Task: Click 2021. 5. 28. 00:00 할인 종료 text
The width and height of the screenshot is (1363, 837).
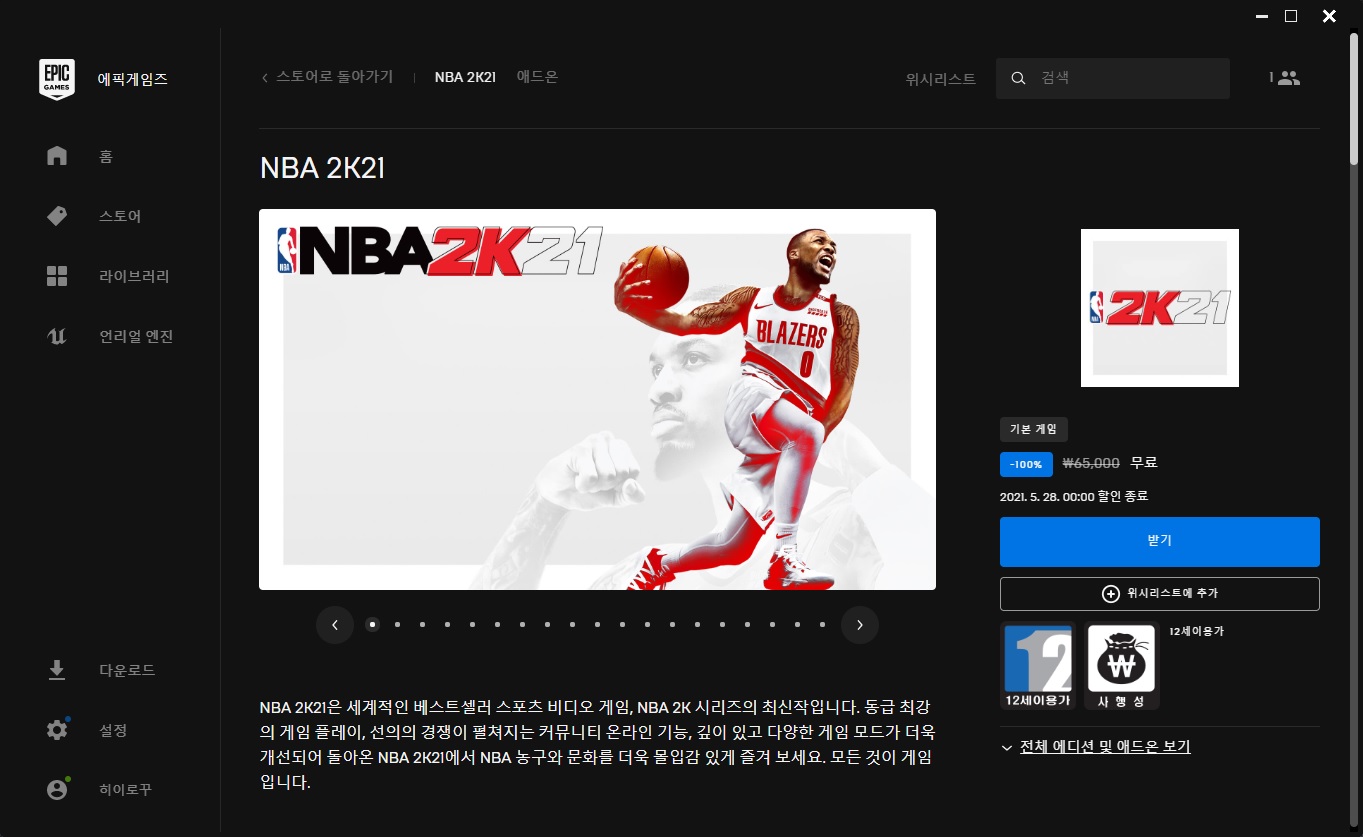Action: pyautogui.click(x=1074, y=496)
